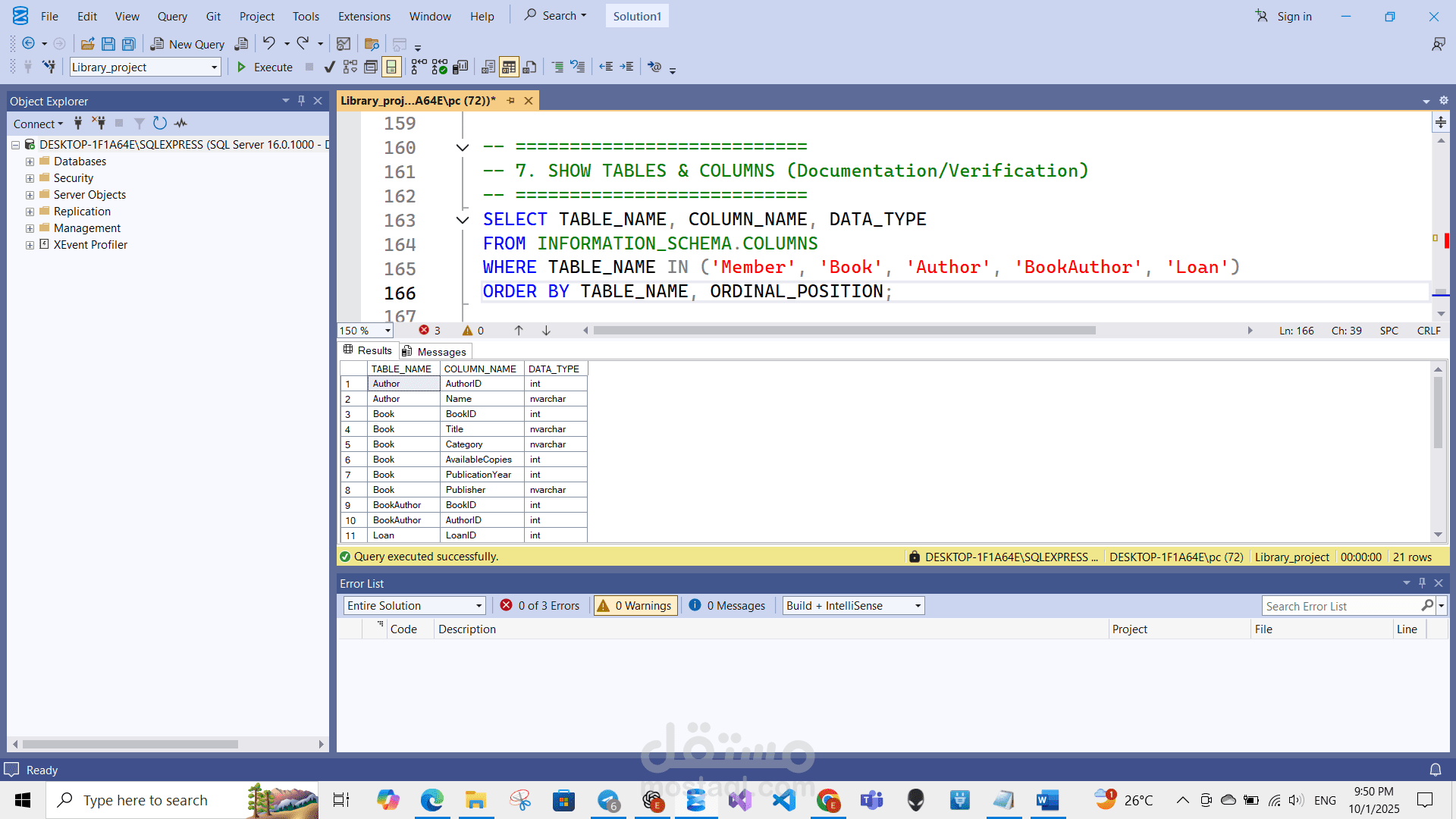Open the Extensions menu
This screenshot has width=1456, height=819.
[364, 16]
